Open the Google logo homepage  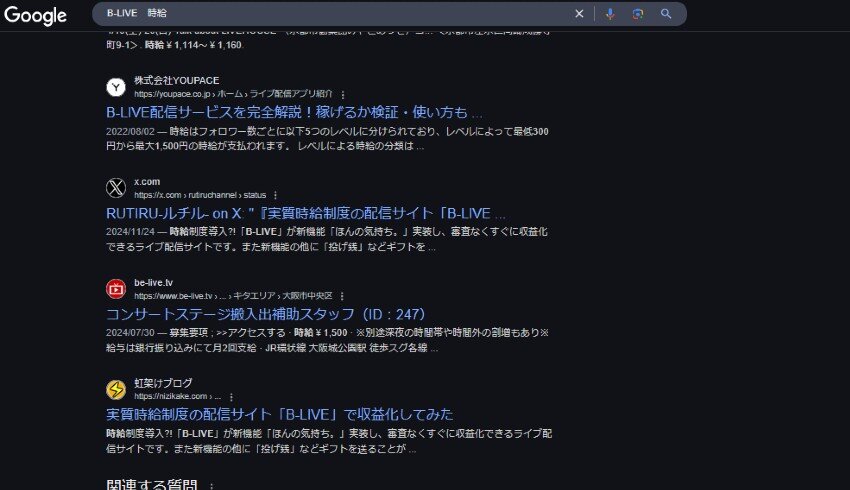(x=35, y=15)
